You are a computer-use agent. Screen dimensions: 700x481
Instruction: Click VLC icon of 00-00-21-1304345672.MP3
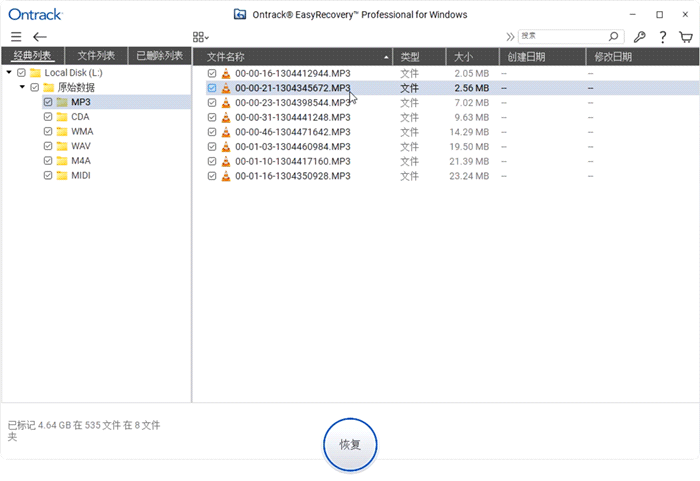pos(226,88)
